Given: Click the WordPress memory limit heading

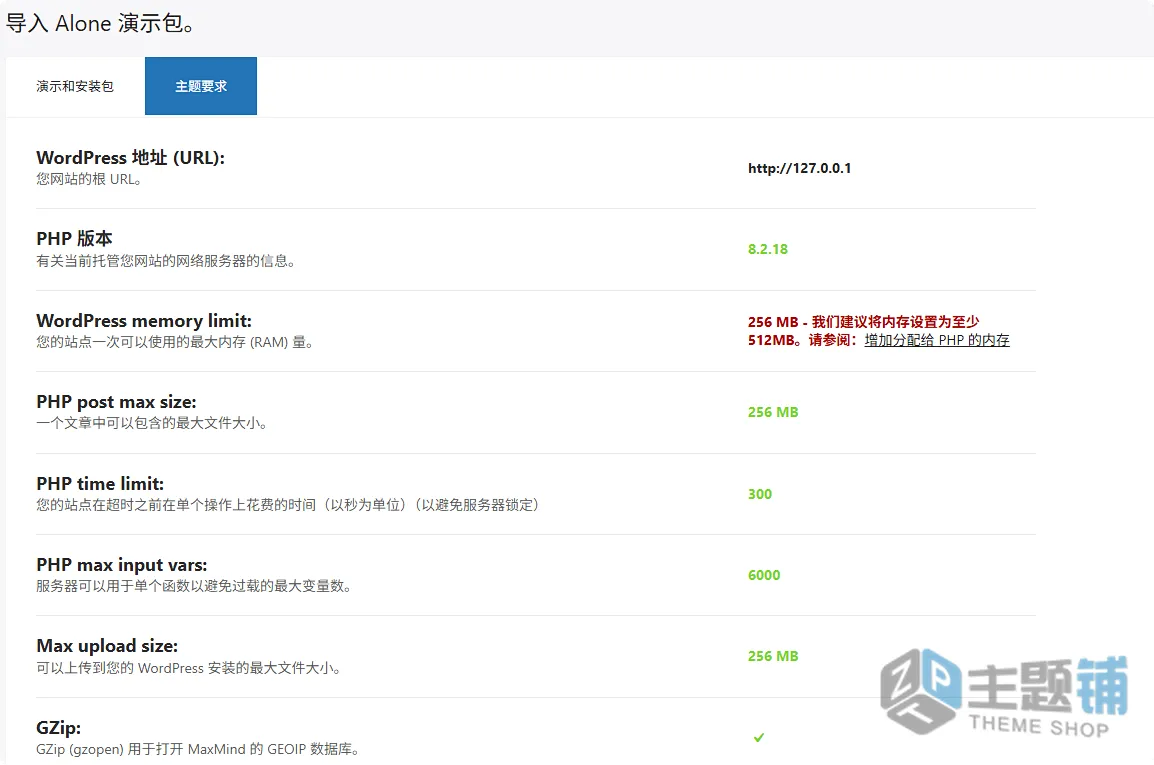Looking at the screenshot, I should point(144,320).
